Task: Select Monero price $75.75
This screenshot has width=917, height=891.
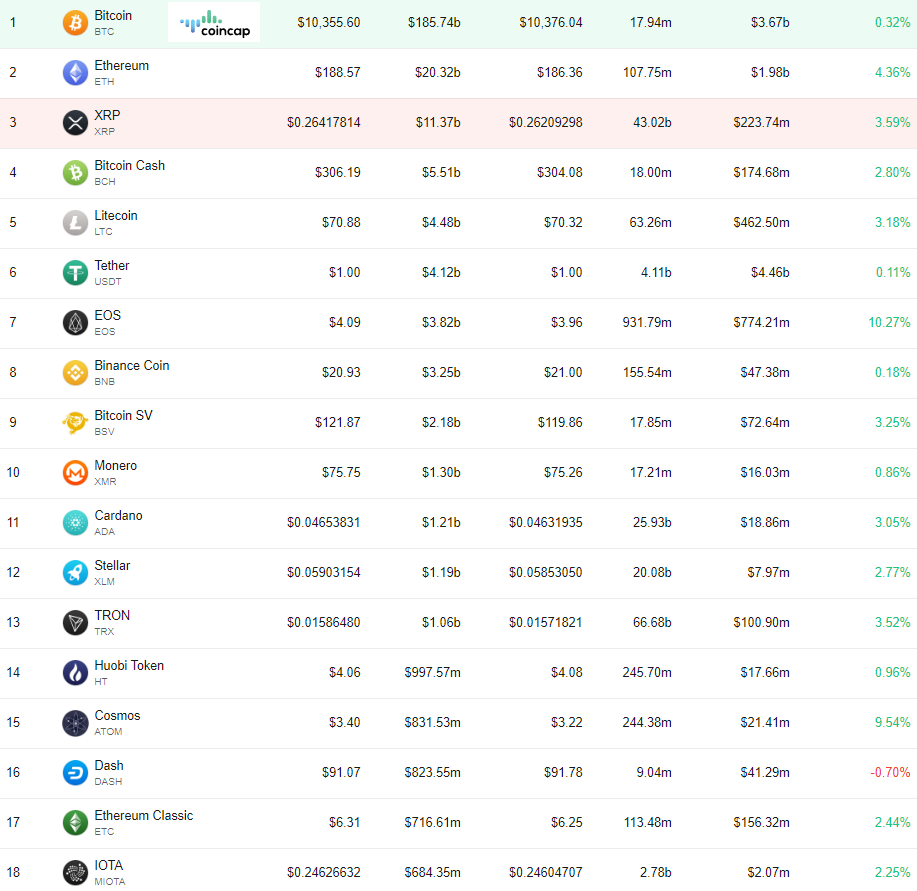Action: pos(341,472)
